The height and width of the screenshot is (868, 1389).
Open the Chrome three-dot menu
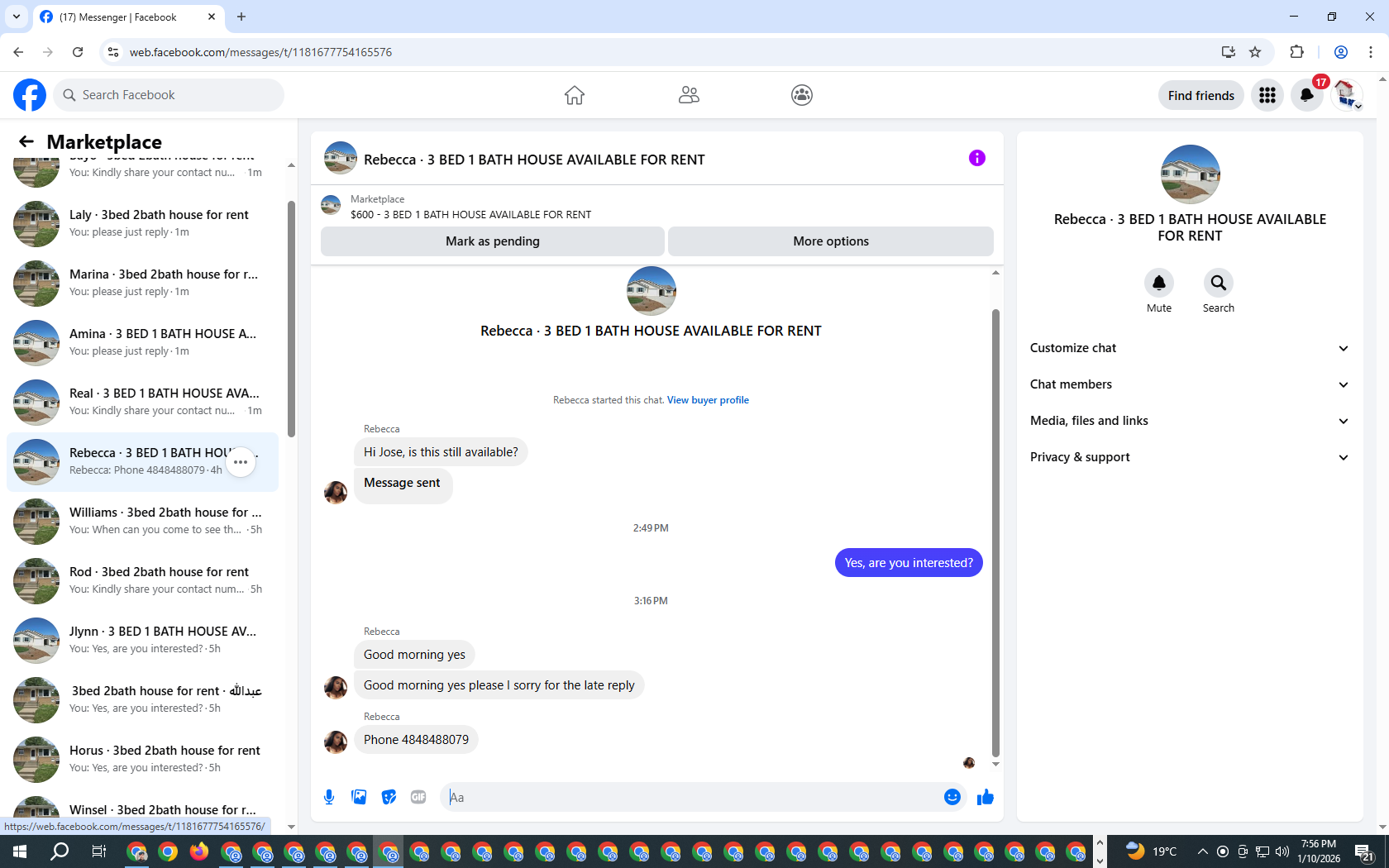pyautogui.click(x=1371, y=52)
